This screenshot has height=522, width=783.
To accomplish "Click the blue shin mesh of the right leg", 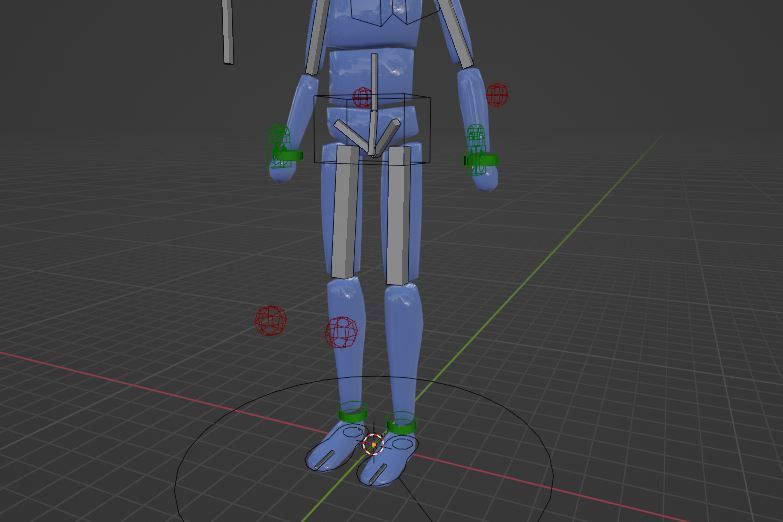I will (403, 347).
